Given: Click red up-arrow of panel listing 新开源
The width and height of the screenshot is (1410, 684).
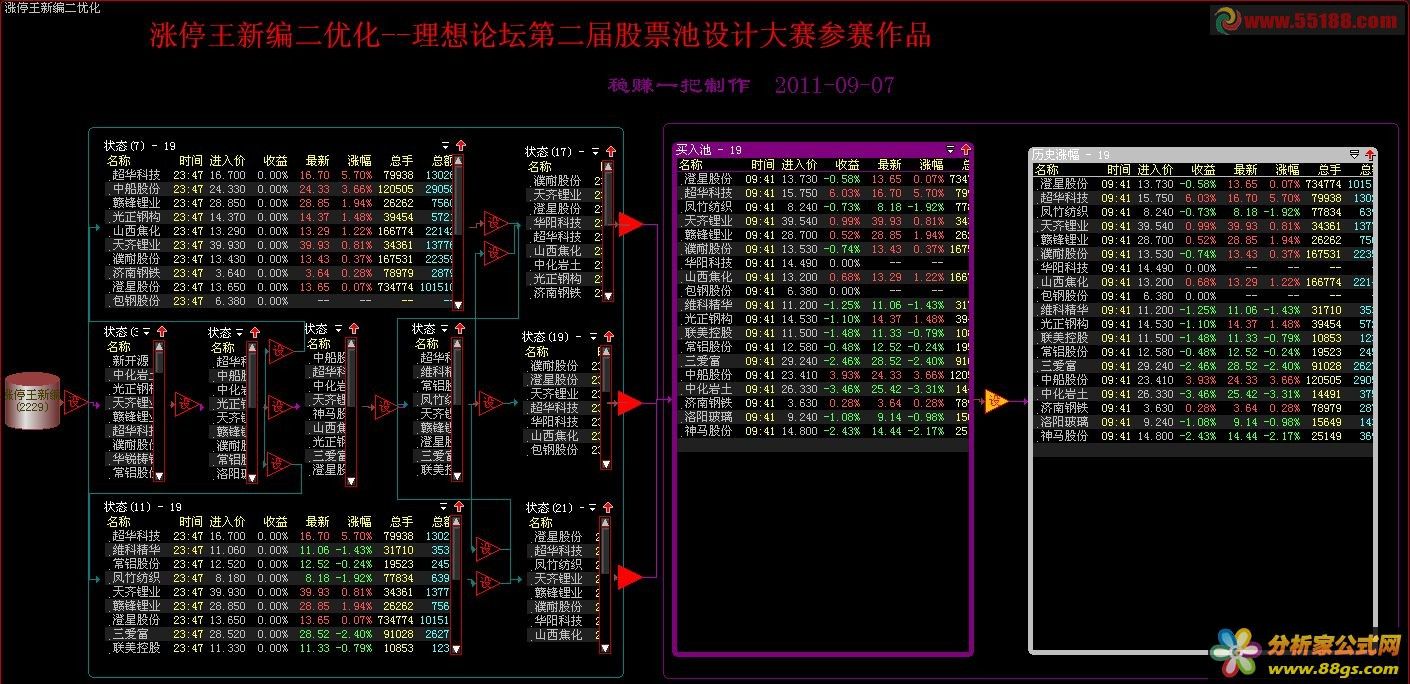Looking at the screenshot, I should (x=161, y=332).
